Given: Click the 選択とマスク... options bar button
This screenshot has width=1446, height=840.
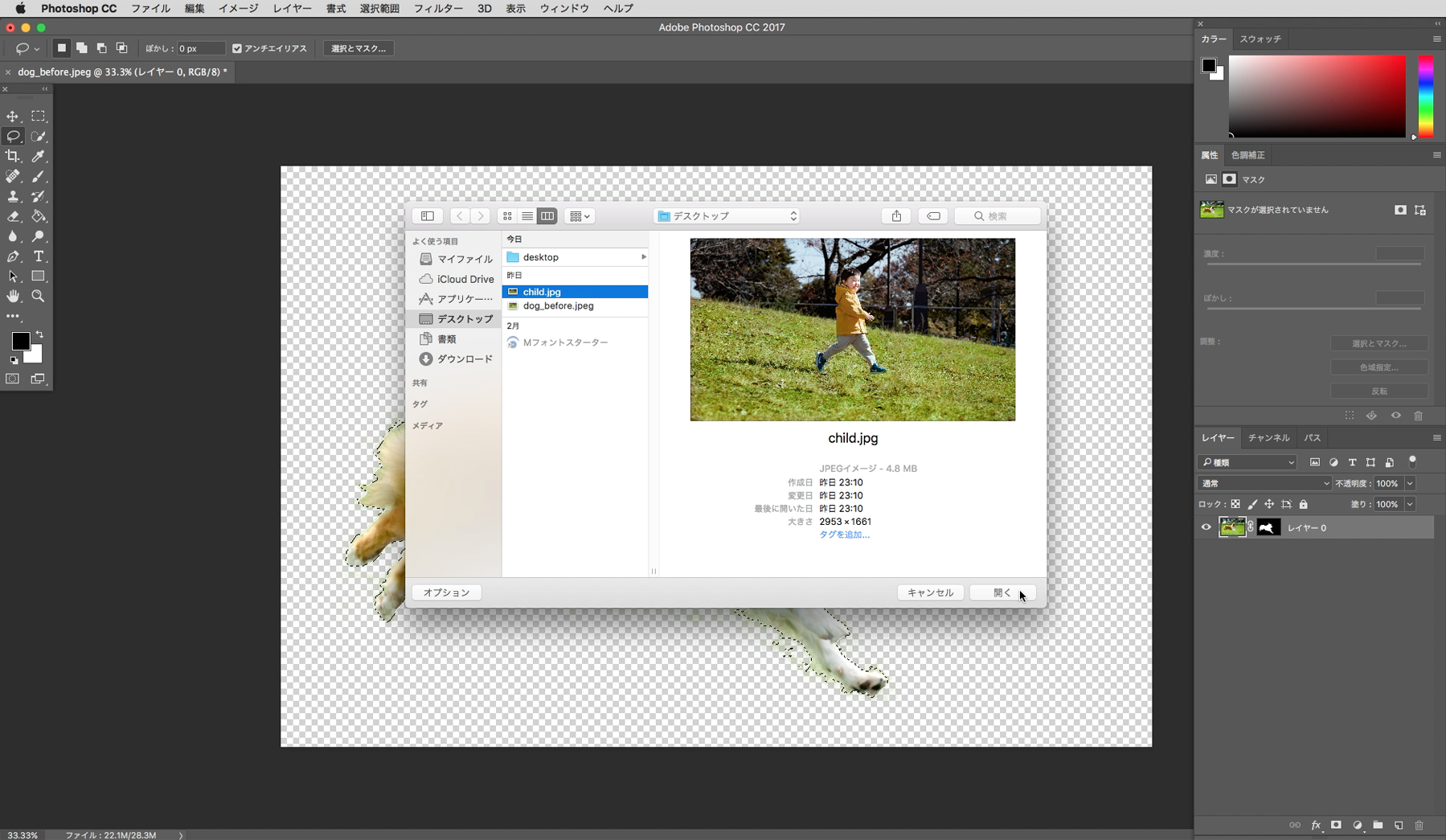Looking at the screenshot, I should click(x=358, y=48).
